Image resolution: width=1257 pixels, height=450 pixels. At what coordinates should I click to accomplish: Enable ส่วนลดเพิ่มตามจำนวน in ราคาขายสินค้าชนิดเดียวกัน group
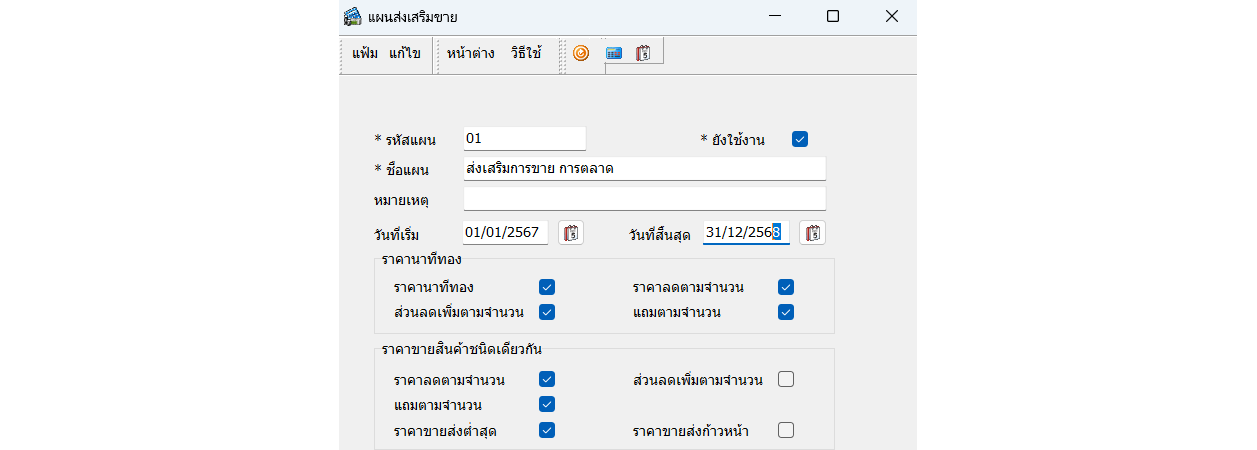coord(786,379)
